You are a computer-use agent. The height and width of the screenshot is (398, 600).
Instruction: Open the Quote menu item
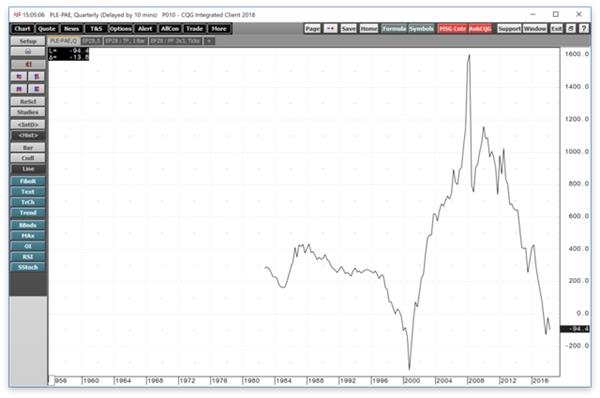(x=47, y=29)
